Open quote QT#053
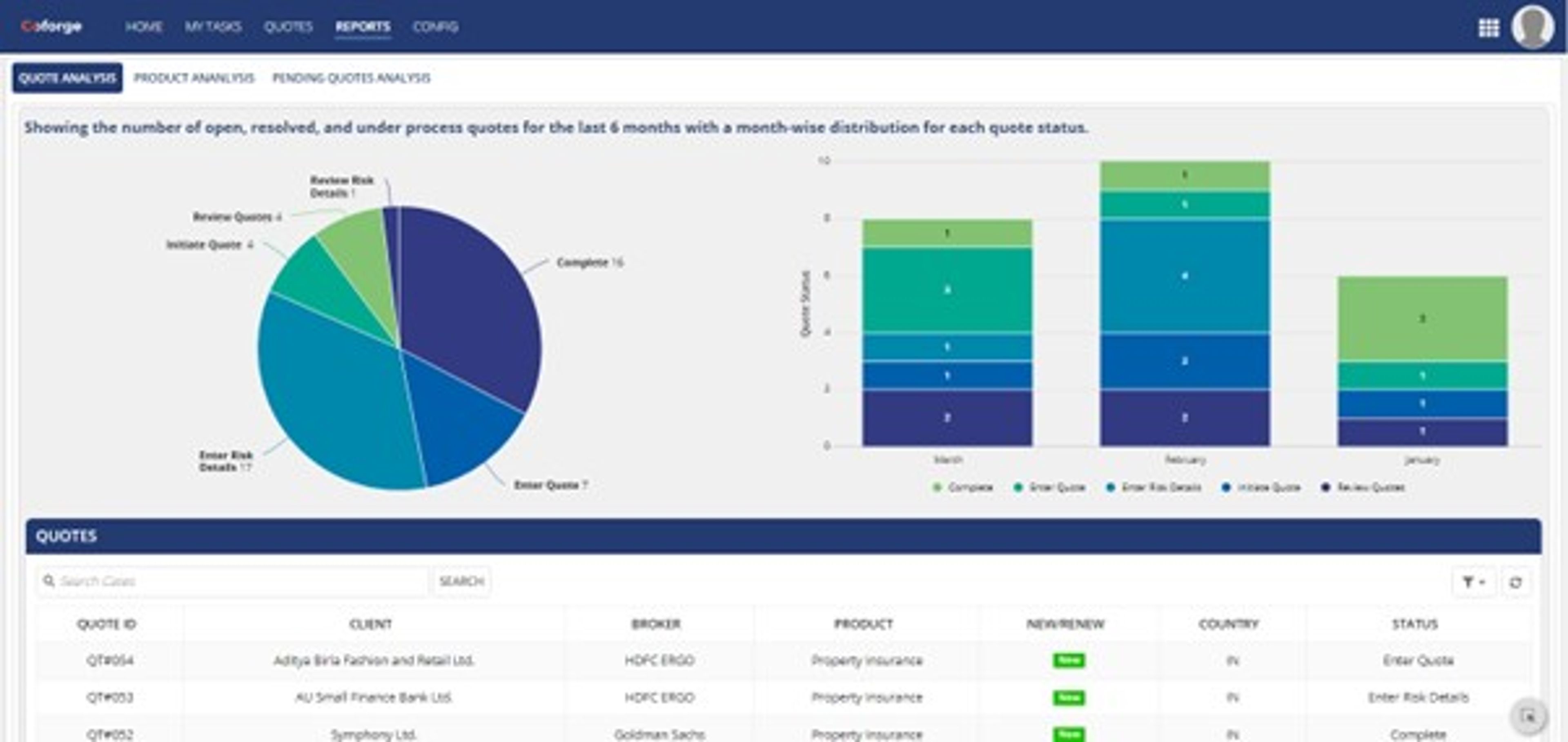 [109, 697]
